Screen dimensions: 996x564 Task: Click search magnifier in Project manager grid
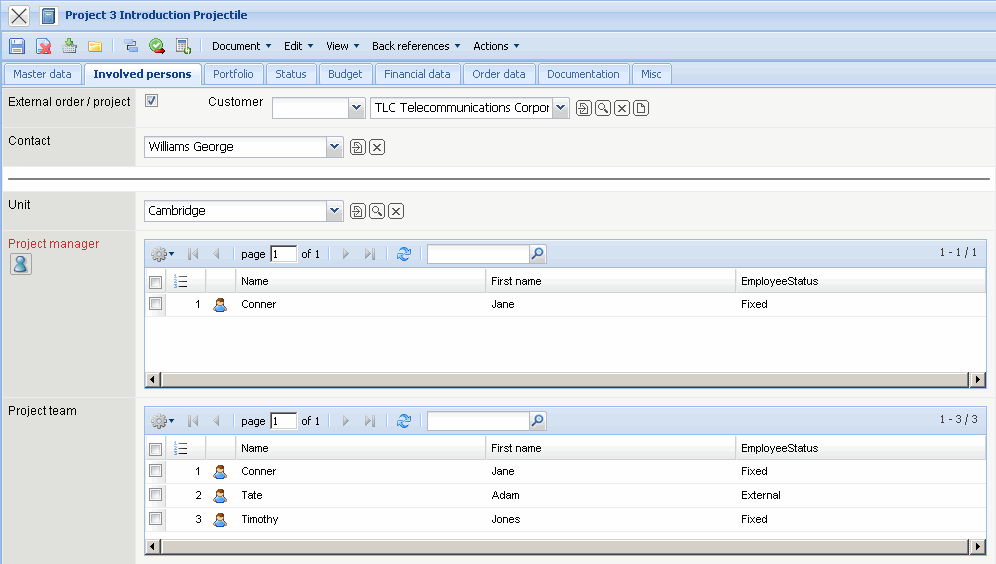(537, 254)
